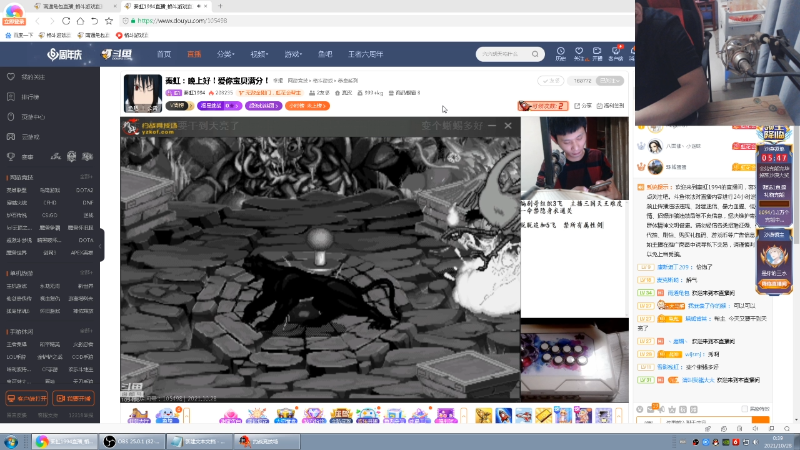
Task: Click the video player area
Action: (320, 259)
